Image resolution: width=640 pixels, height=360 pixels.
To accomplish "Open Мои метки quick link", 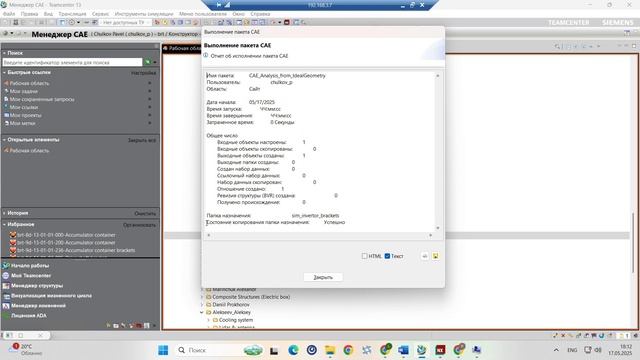I will point(22,123).
